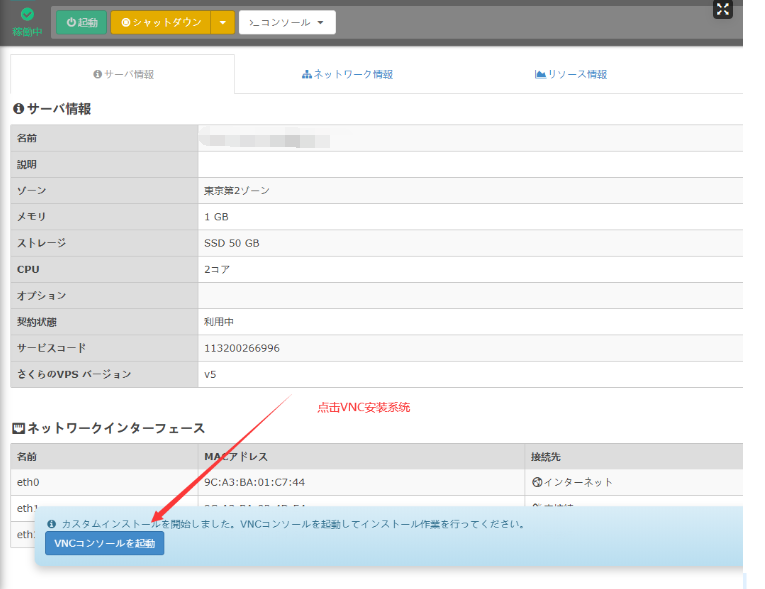Click the MACアドレス column header
The height and width of the screenshot is (589, 765).
pos(236,456)
